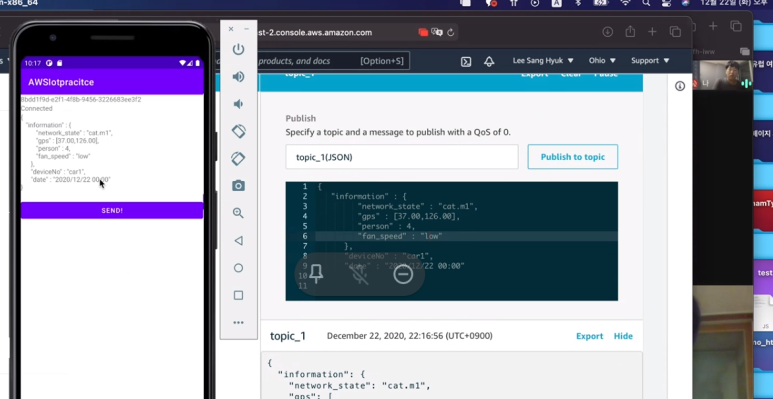The width and height of the screenshot is (773, 399).
Task: Open emulator extended controls three dots
Action: click(x=239, y=323)
